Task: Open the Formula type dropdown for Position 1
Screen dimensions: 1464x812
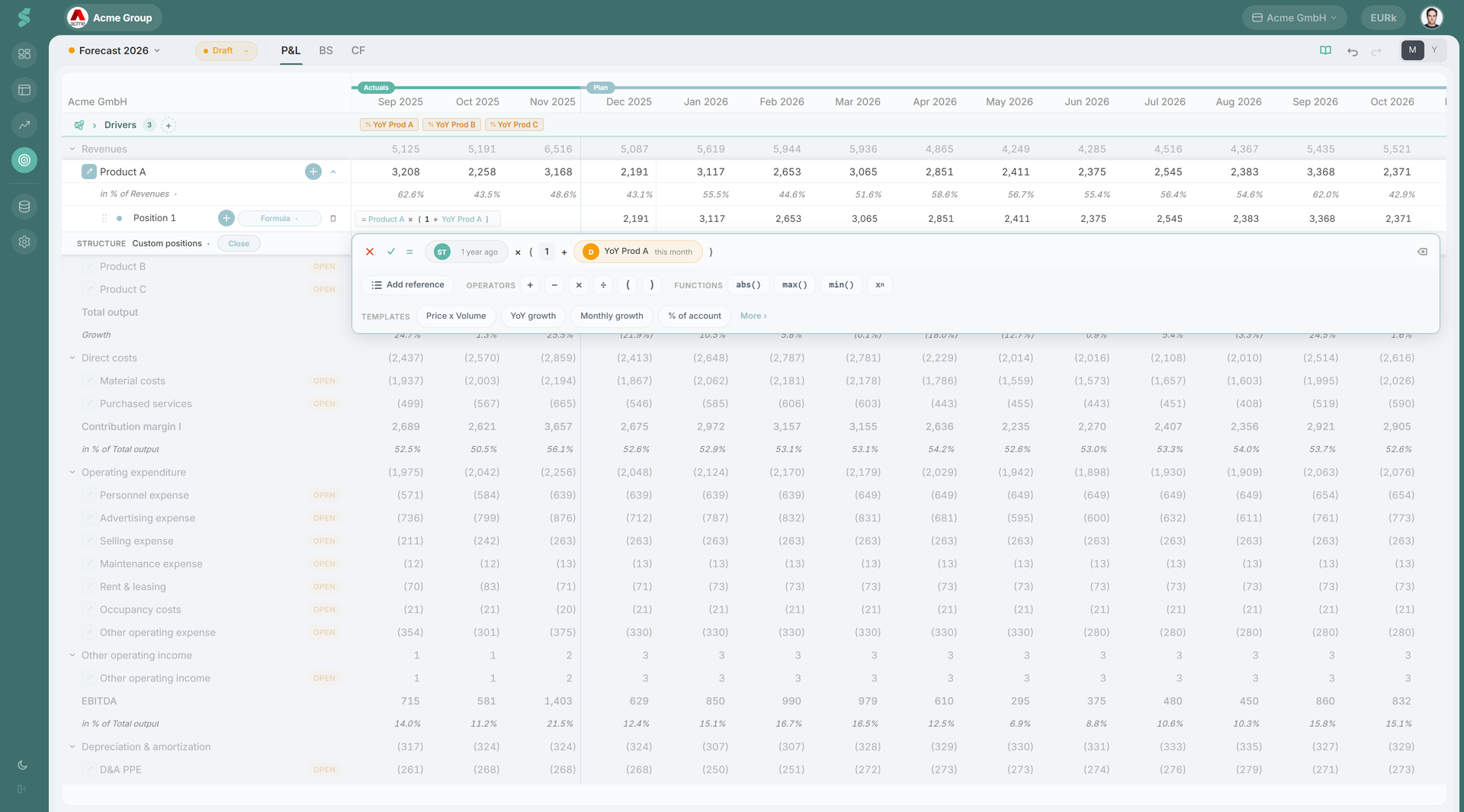Action: (280, 219)
